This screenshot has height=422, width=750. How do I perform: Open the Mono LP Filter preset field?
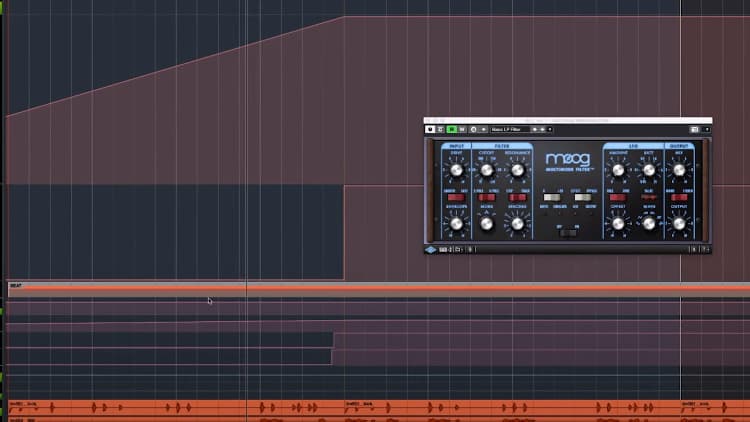coord(510,130)
